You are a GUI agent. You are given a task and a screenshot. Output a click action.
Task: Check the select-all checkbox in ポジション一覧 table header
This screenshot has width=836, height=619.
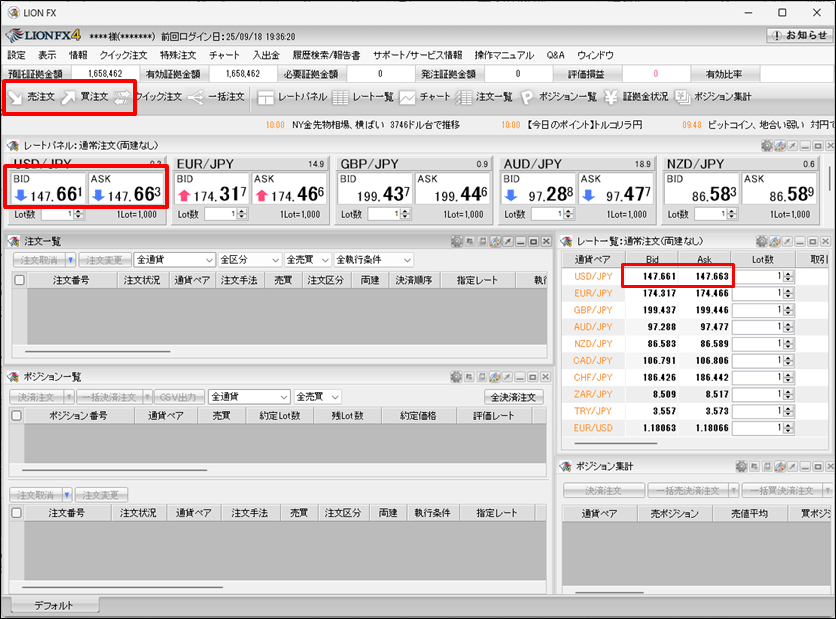point(17,415)
